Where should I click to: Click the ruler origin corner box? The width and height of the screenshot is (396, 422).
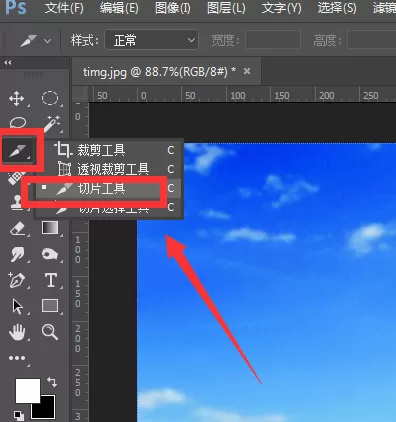point(80,94)
